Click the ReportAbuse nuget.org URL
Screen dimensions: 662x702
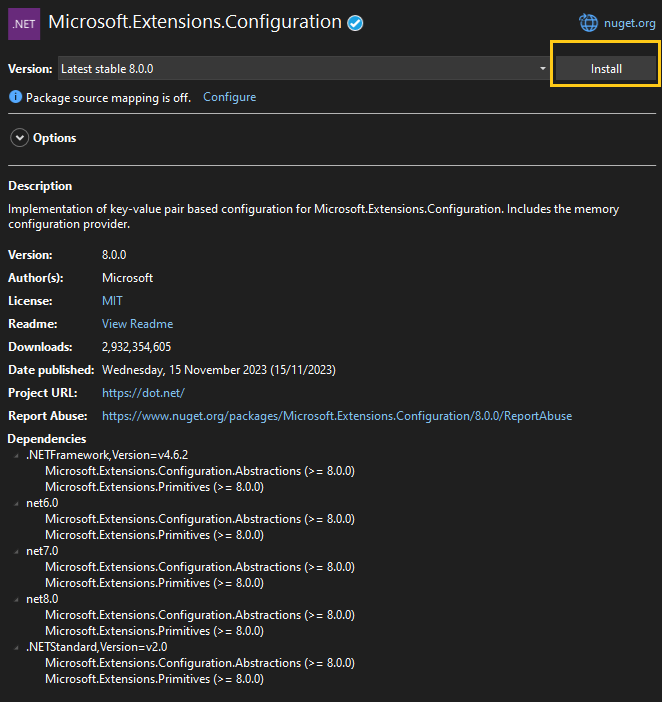tap(336, 416)
